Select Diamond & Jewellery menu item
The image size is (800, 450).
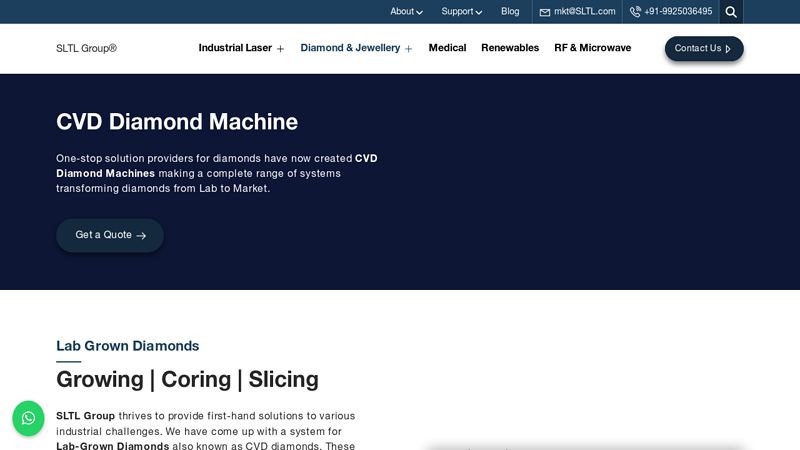coord(350,48)
